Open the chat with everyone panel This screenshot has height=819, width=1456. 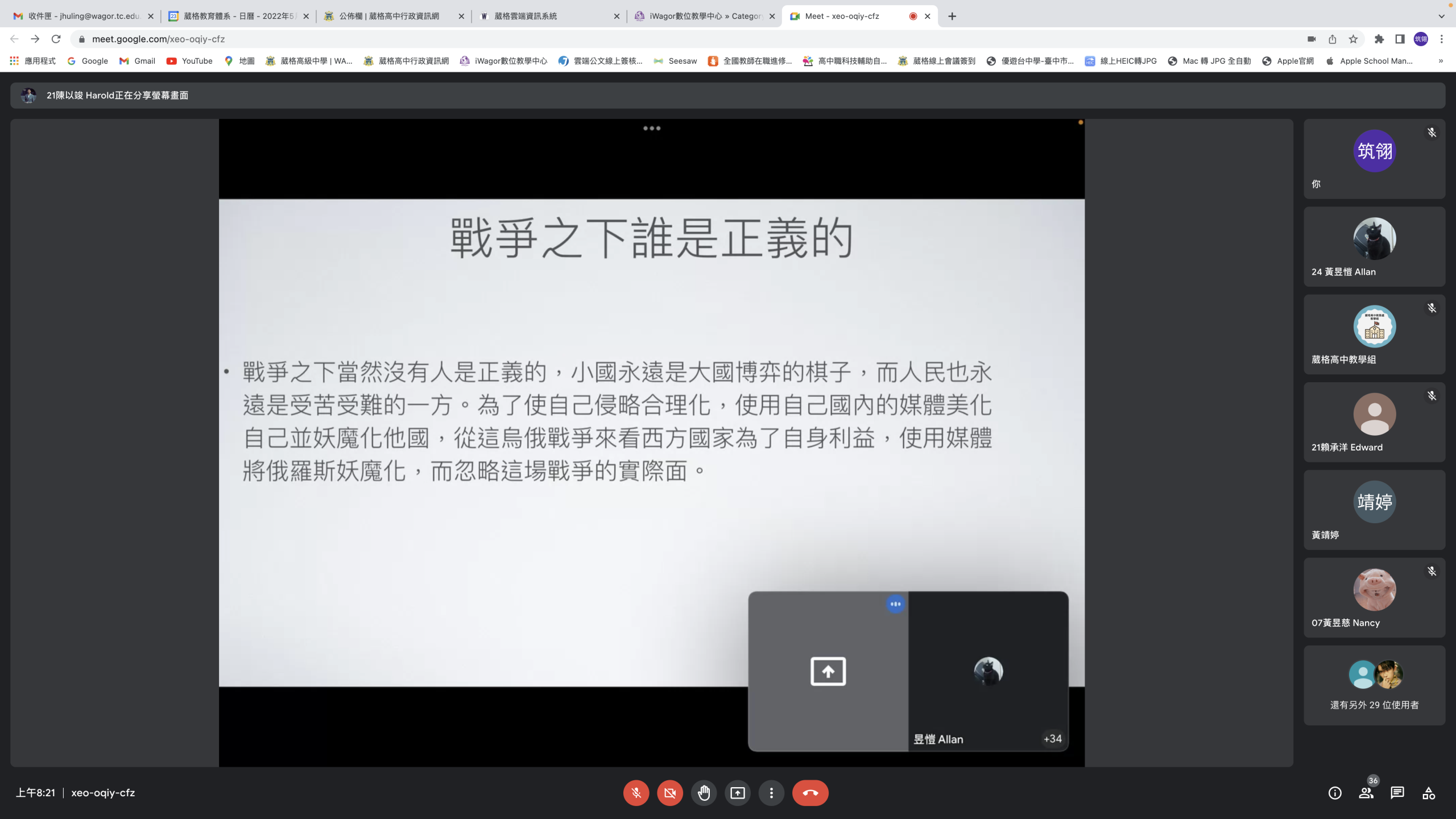point(1397,793)
